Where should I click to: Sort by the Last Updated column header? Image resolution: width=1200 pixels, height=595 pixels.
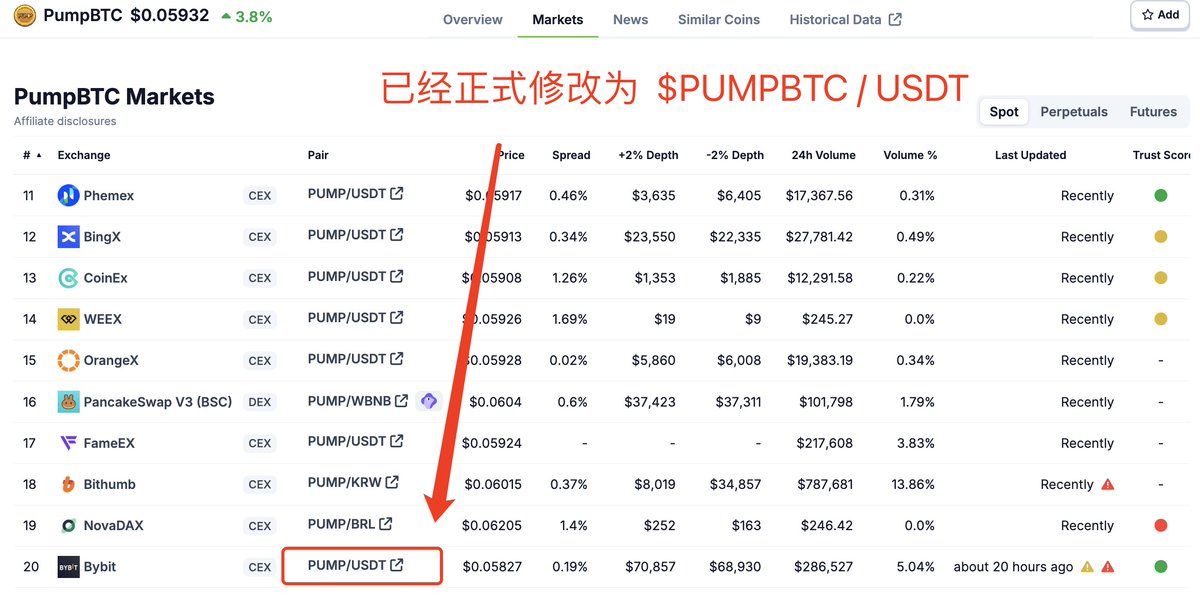(x=1030, y=155)
